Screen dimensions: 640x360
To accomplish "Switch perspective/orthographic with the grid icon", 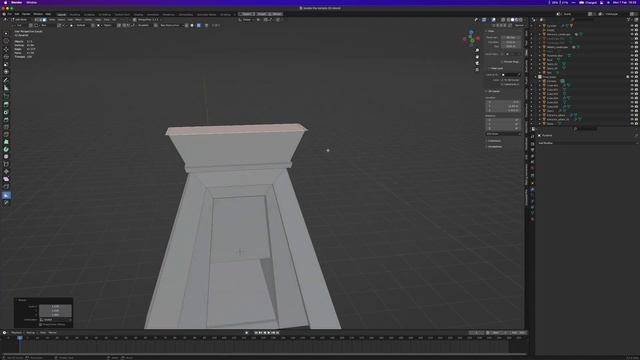I will tap(477, 70).
